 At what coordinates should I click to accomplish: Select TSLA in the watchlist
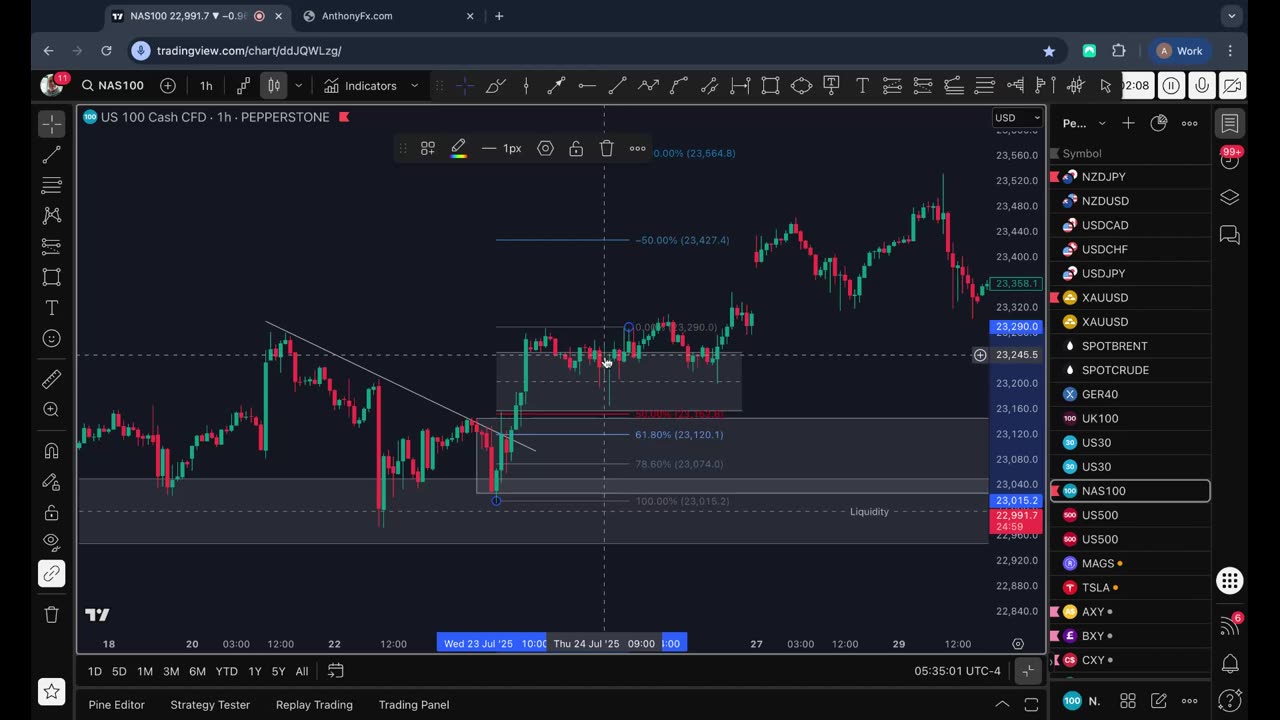tap(1130, 588)
